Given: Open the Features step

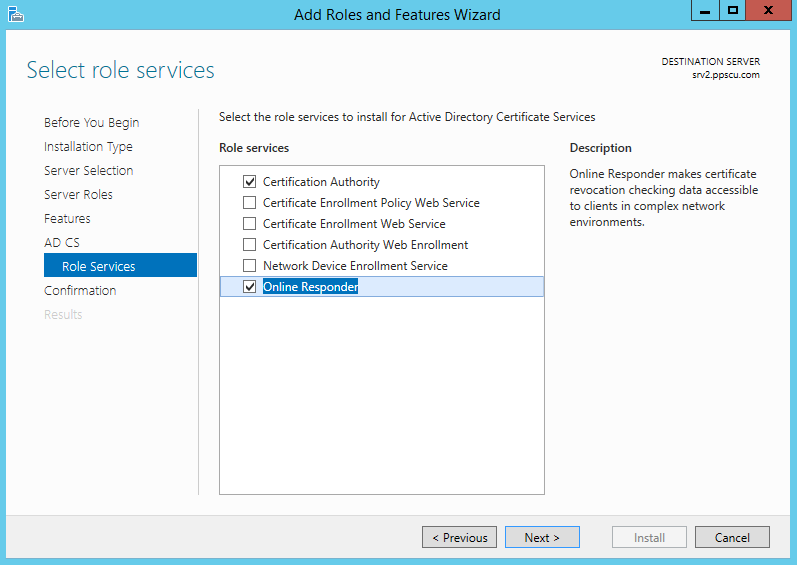Looking at the screenshot, I should point(67,218).
